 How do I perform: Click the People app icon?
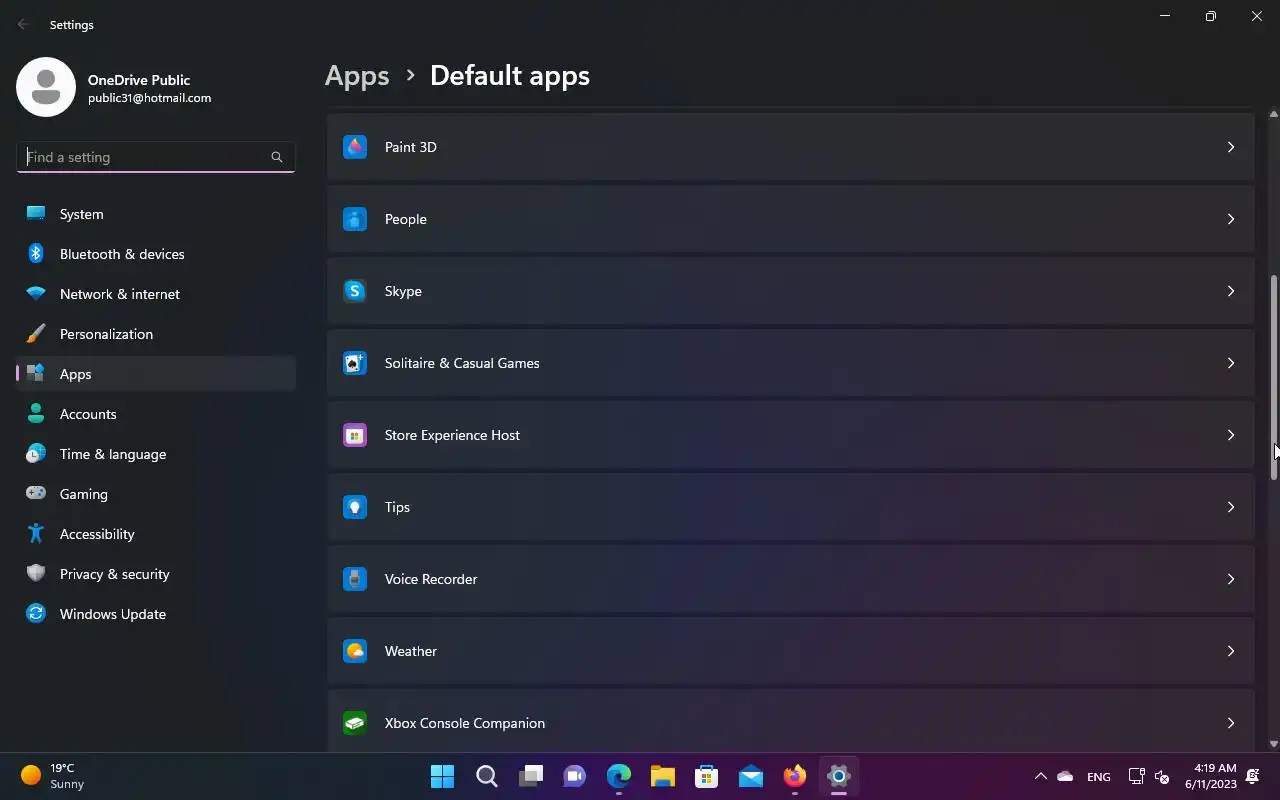click(355, 219)
